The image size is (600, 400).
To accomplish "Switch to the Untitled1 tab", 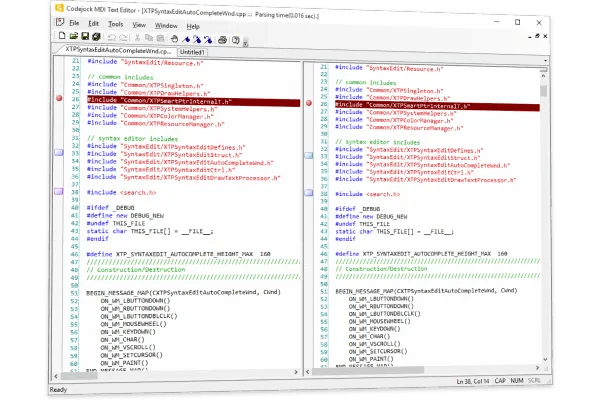I will click(x=192, y=52).
